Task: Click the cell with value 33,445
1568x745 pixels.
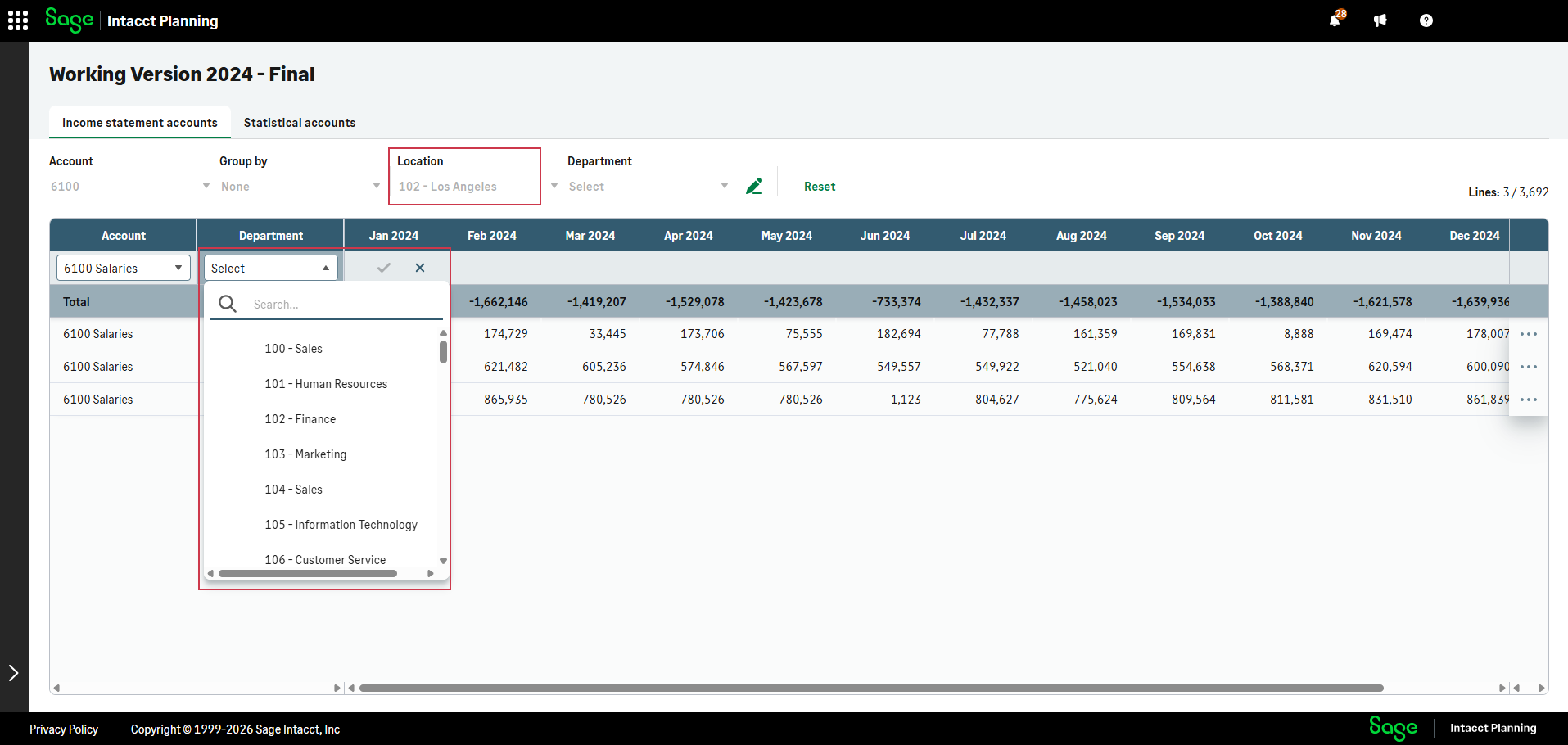Action: (x=608, y=334)
